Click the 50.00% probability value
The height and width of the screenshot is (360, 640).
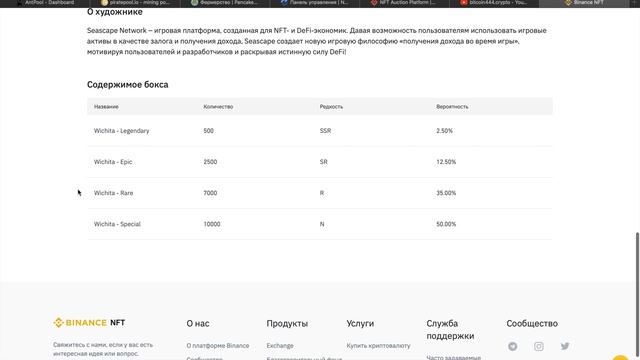point(446,224)
